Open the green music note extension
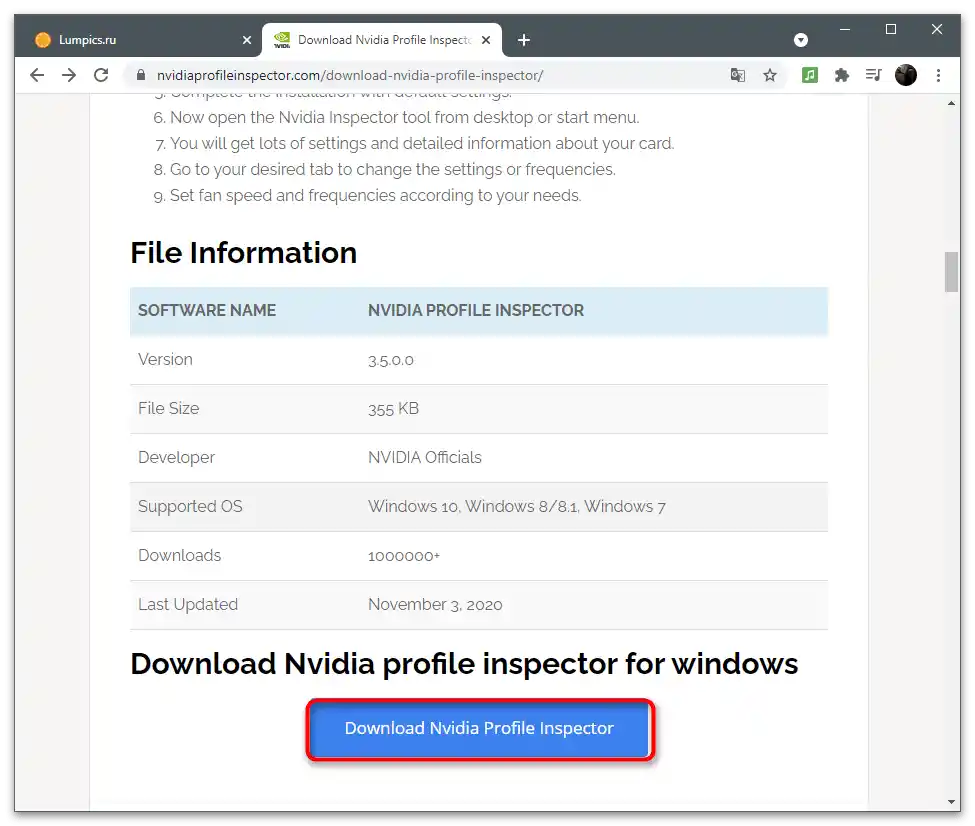Screen dimensions: 975x826 point(810,75)
